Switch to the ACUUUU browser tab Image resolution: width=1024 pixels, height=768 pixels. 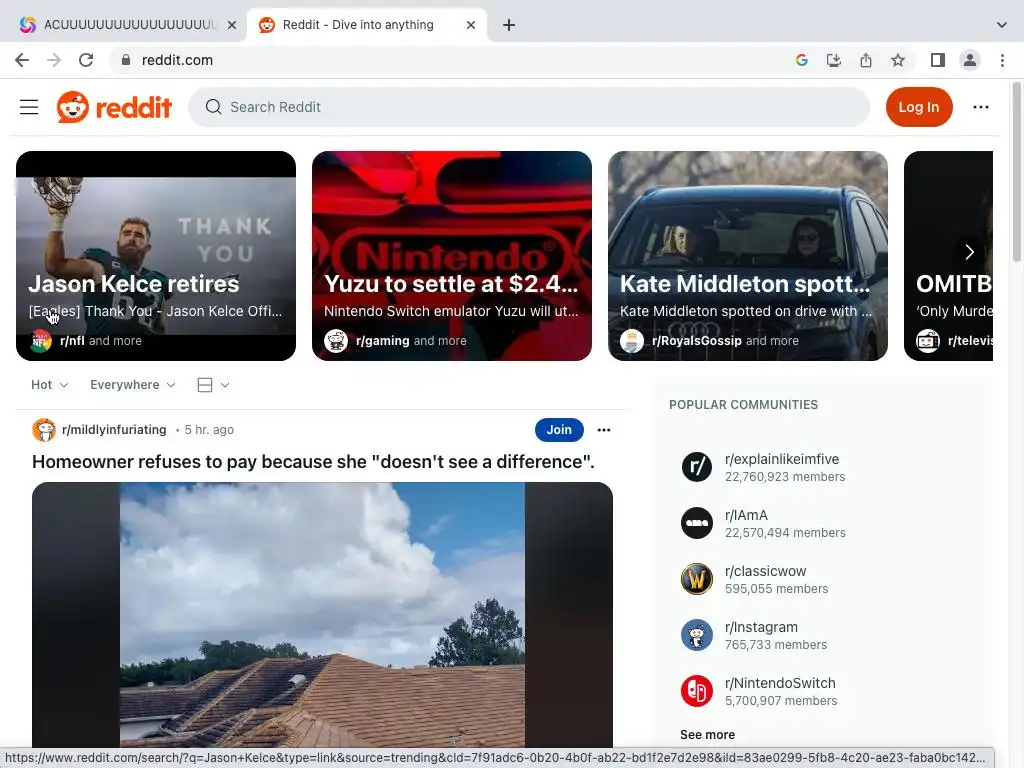pos(129,25)
